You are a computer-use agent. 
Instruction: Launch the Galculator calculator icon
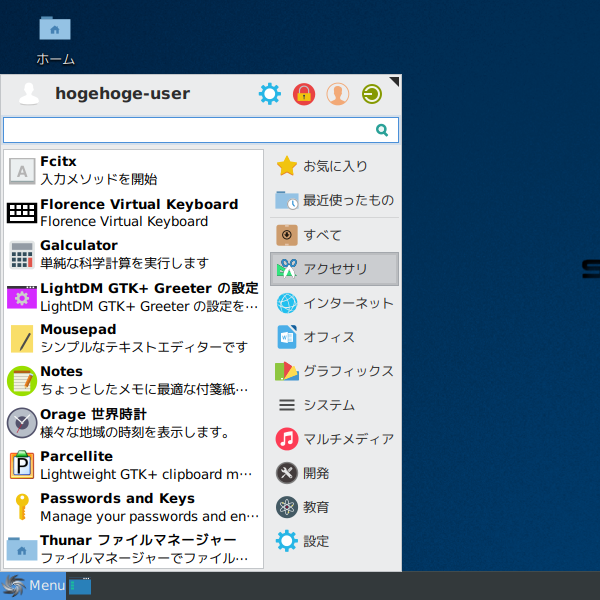[x=22, y=255]
